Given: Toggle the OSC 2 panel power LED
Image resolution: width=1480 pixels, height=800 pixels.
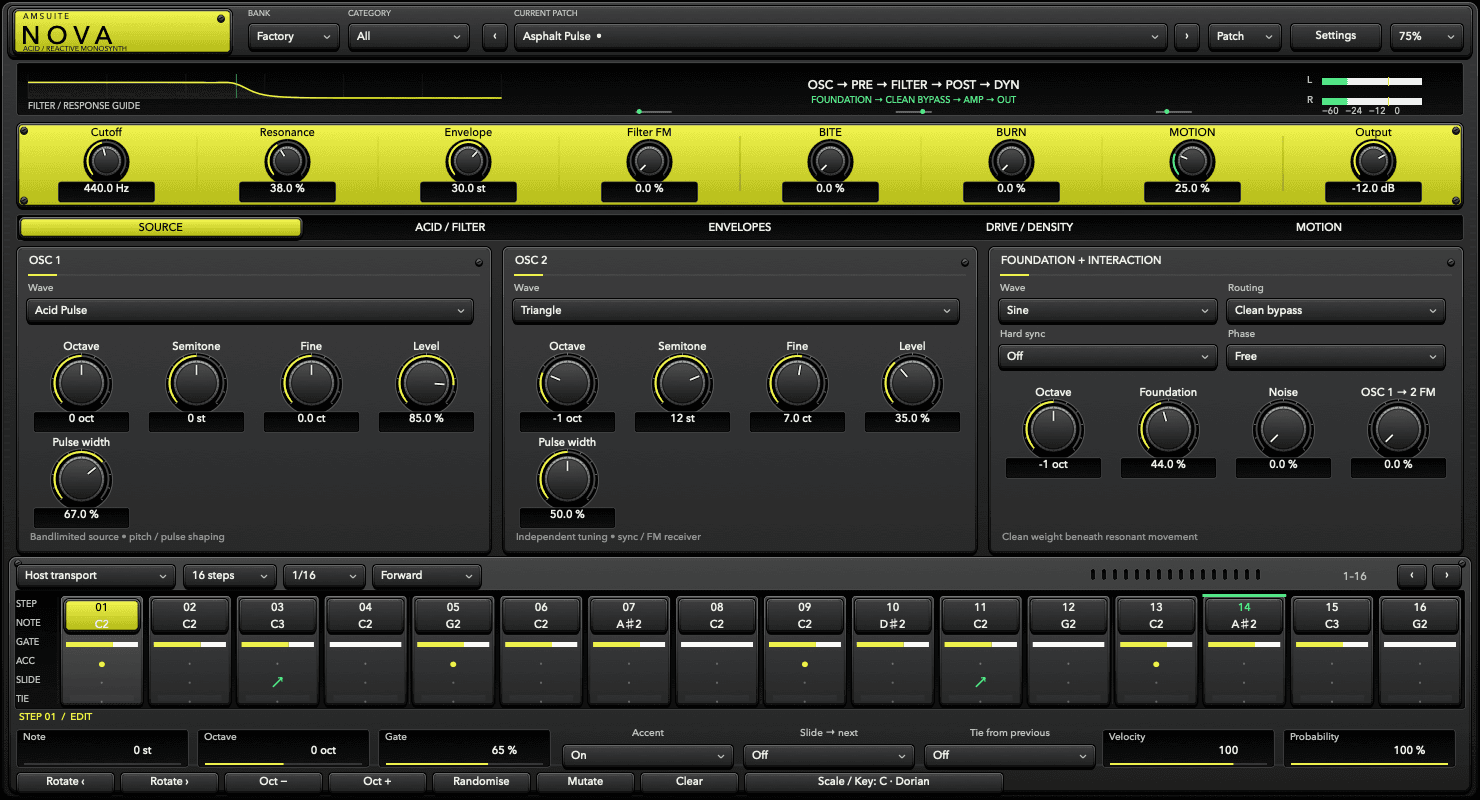Looking at the screenshot, I should 964,263.
